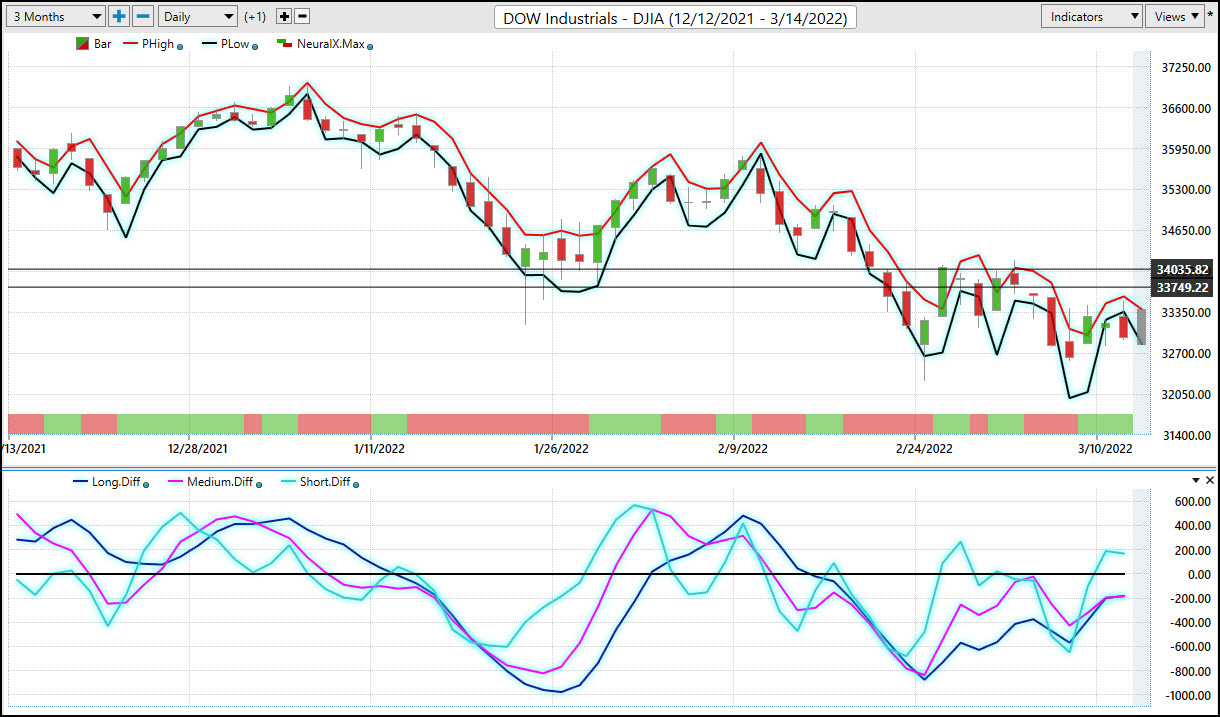1220x717 pixels.
Task: Click the Bar legend text
Action: pyautogui.click(x=102, y=44)
